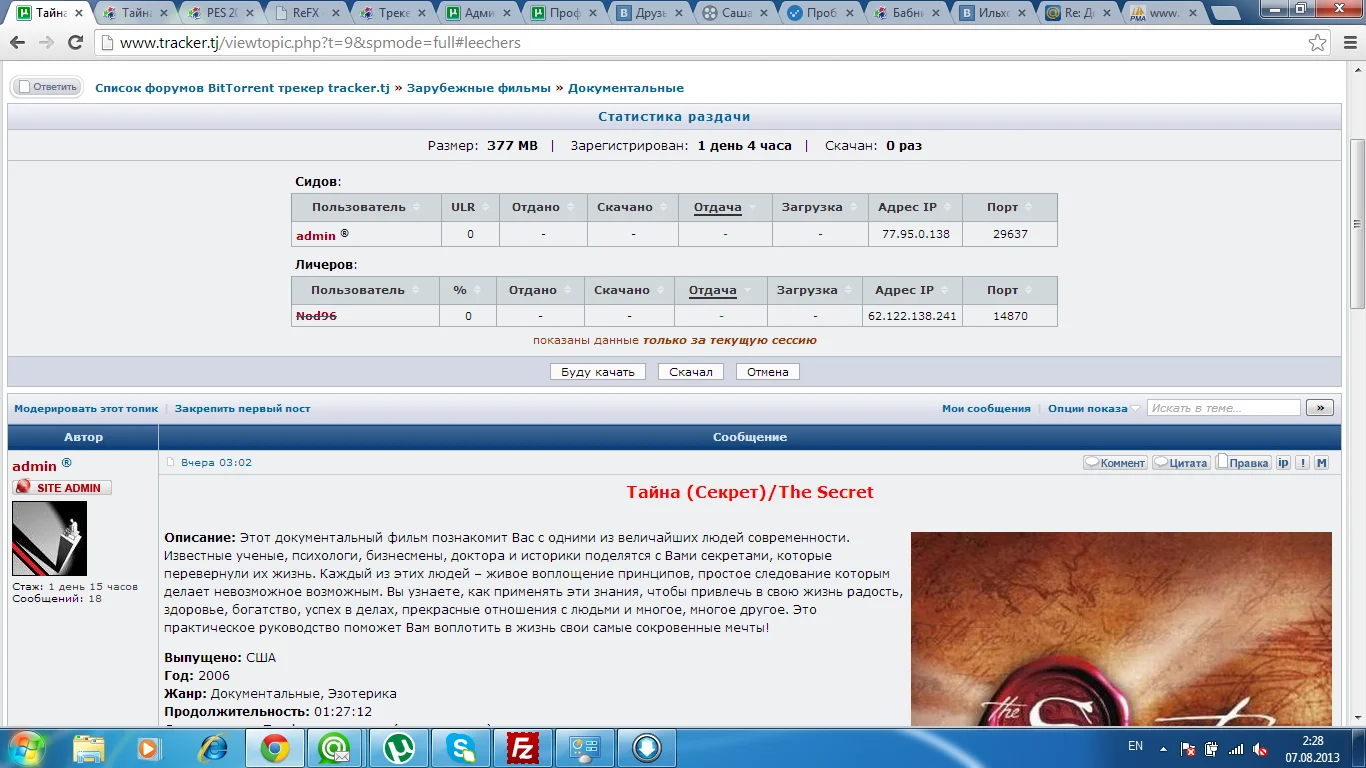Click the Искать в теме search field
This screenshot has height=768, width=1366.
(1224, 408)
